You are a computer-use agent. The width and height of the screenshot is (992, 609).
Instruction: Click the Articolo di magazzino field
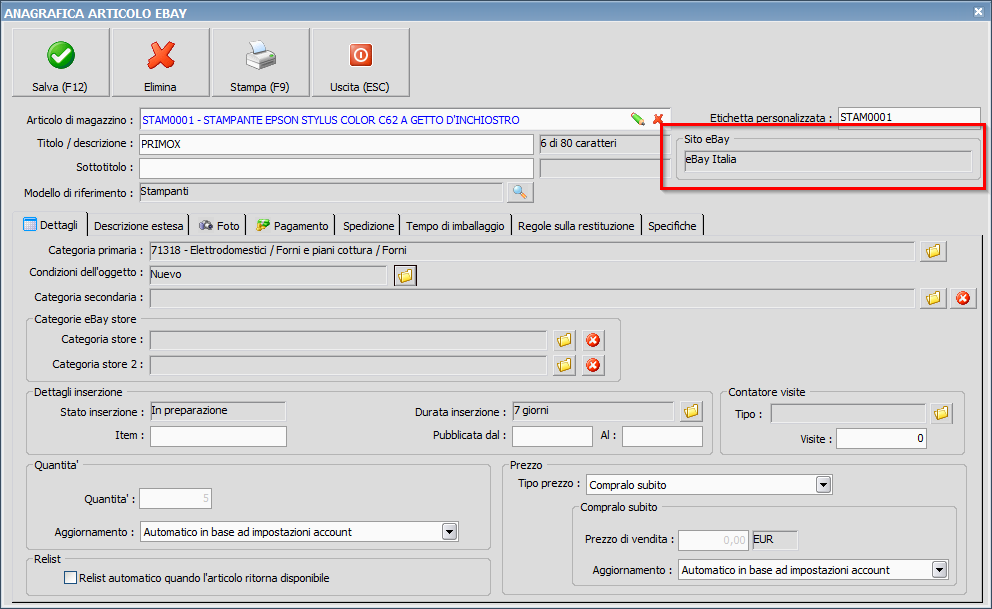[405, 120]
